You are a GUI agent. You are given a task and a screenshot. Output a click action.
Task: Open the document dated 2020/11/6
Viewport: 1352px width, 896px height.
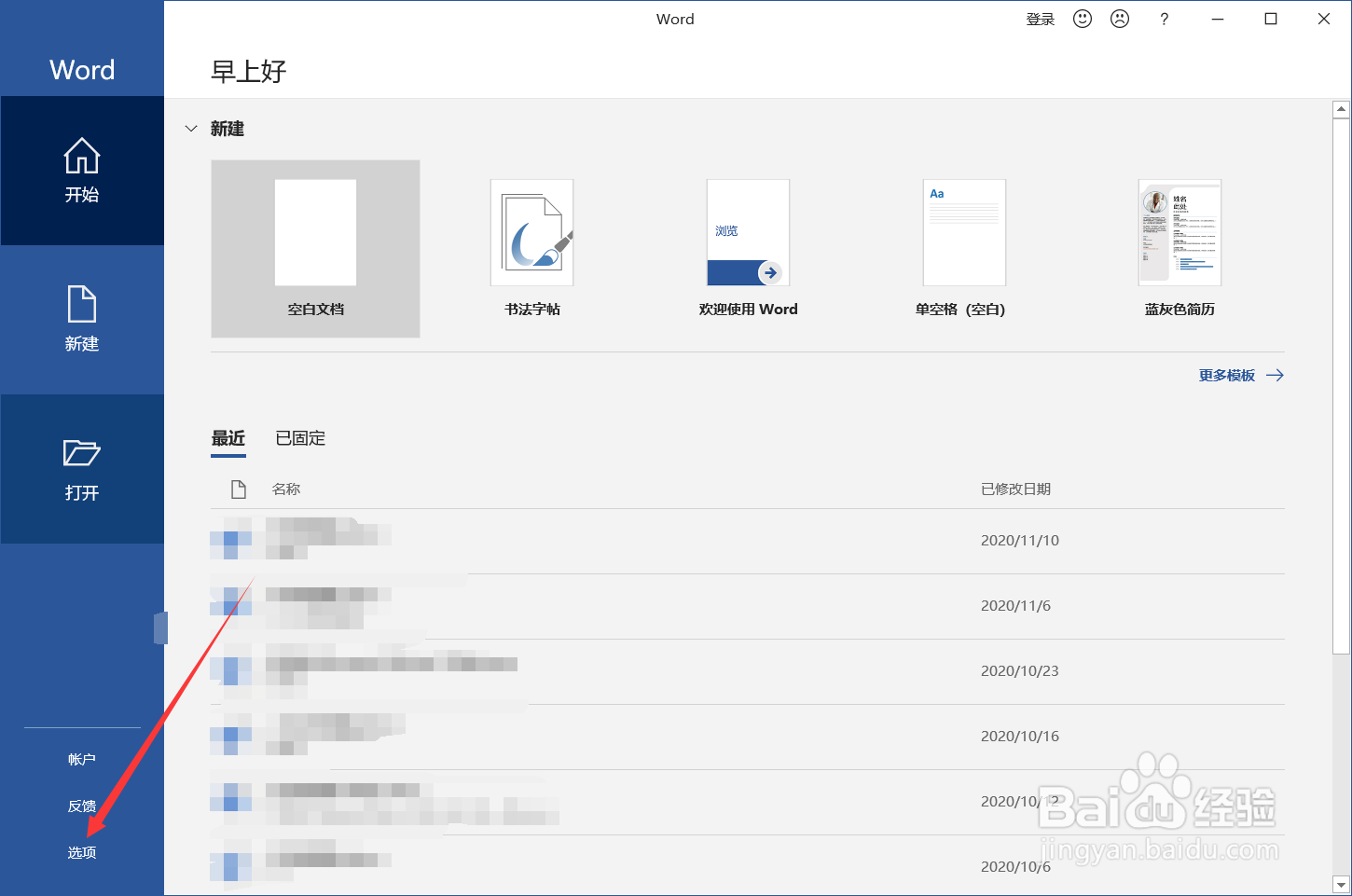(748, 606)
